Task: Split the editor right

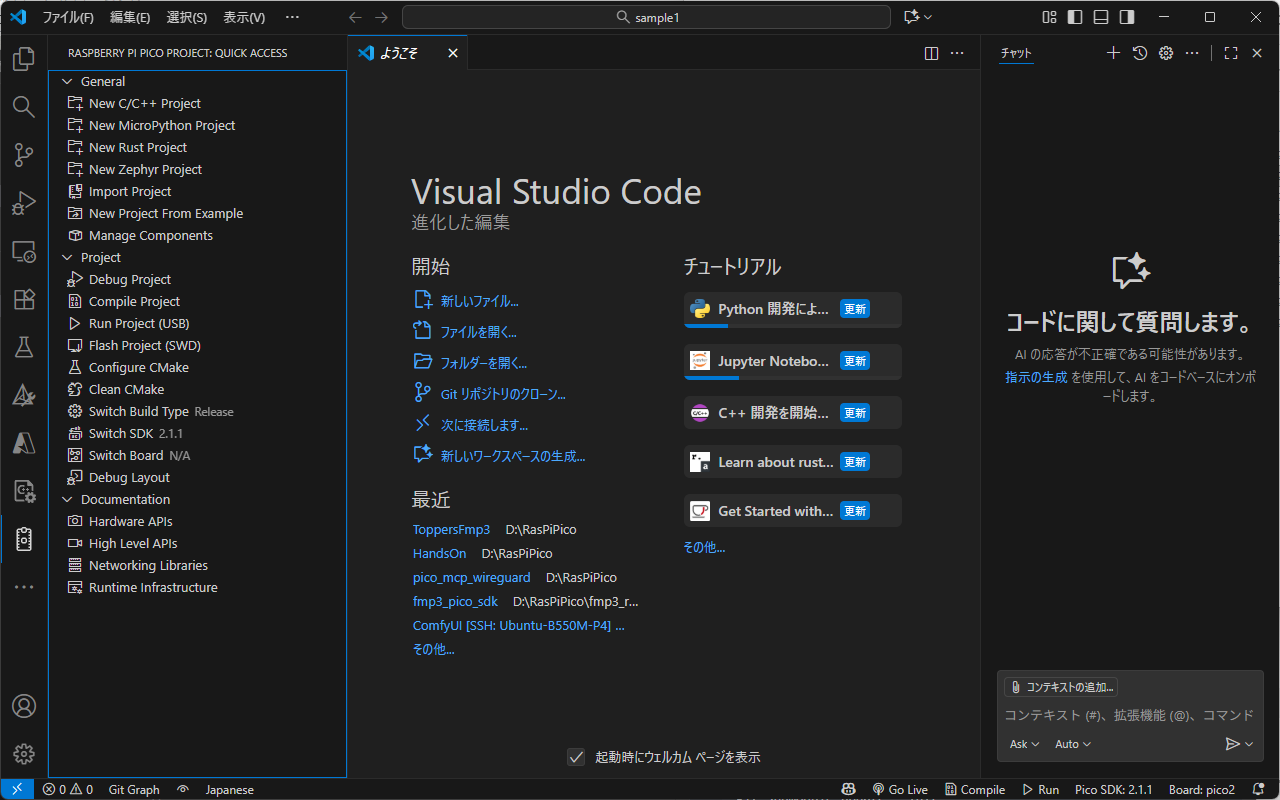Action: pyautogui.click(x=931, y=53)
